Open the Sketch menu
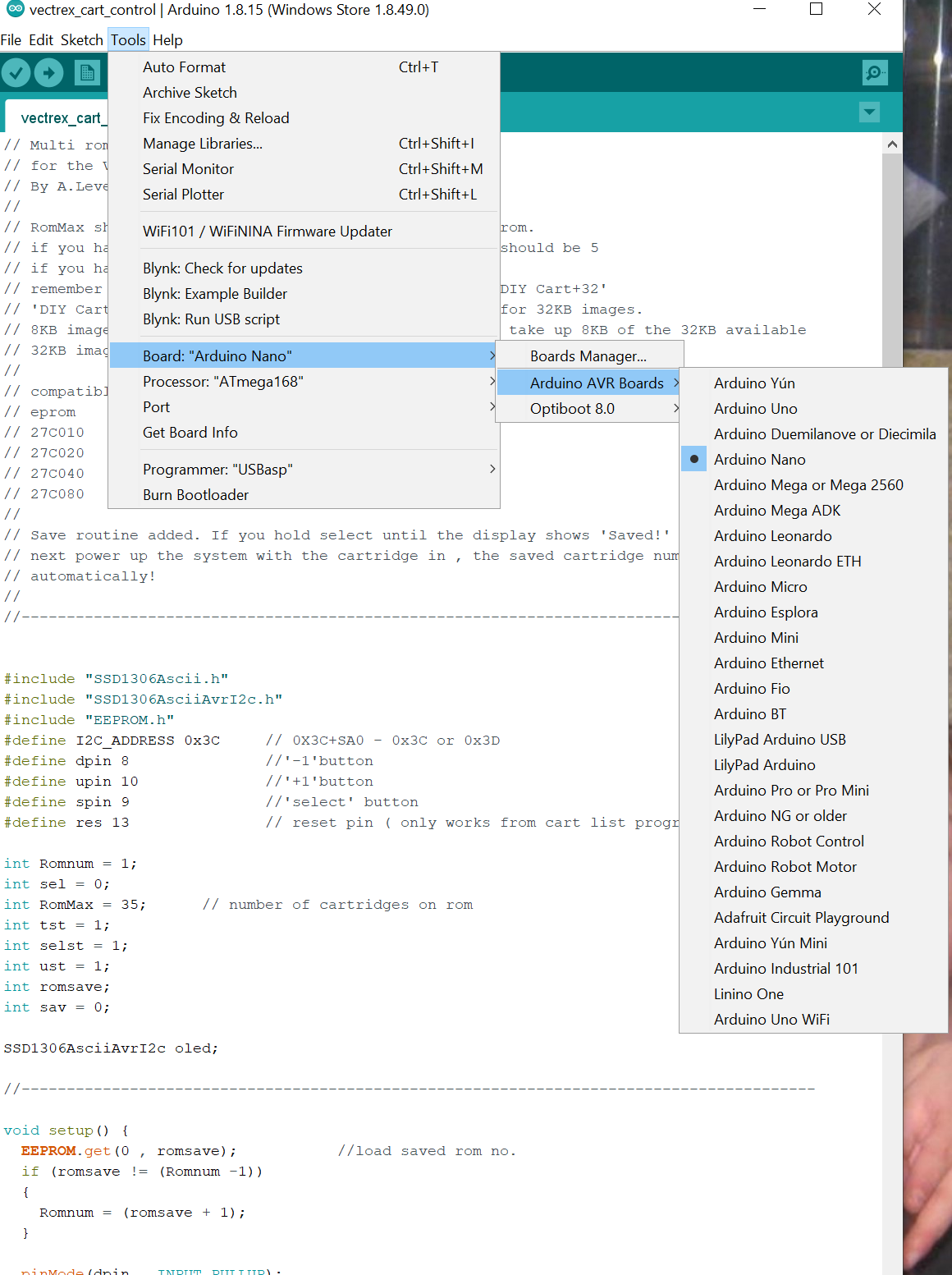Viewport: 952px width, 1275px height. tap(82, 40)
